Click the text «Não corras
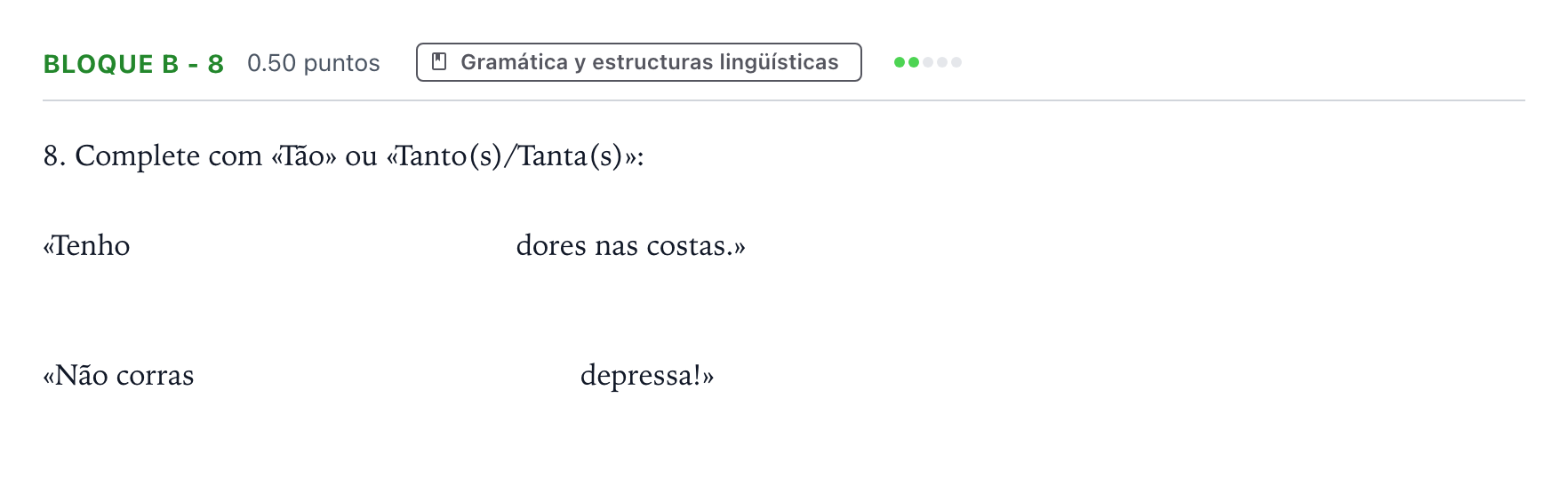The height and width of the screenshot is (494, 1568). [x=118, y=375]
